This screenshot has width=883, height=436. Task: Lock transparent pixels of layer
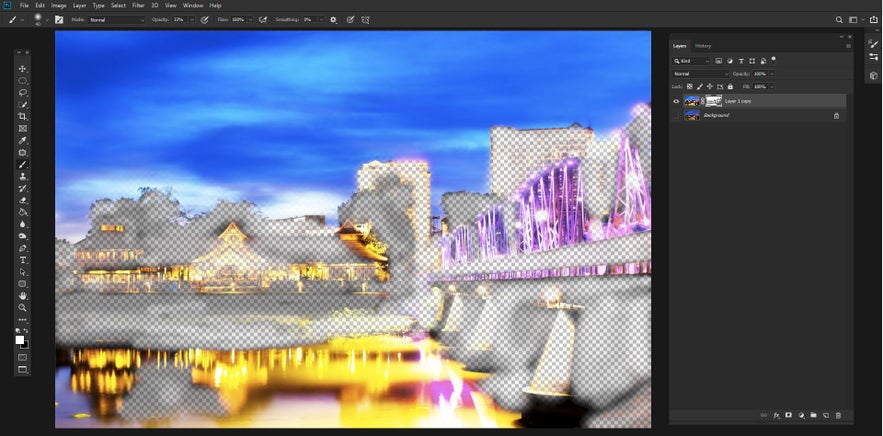click(689, 87)
